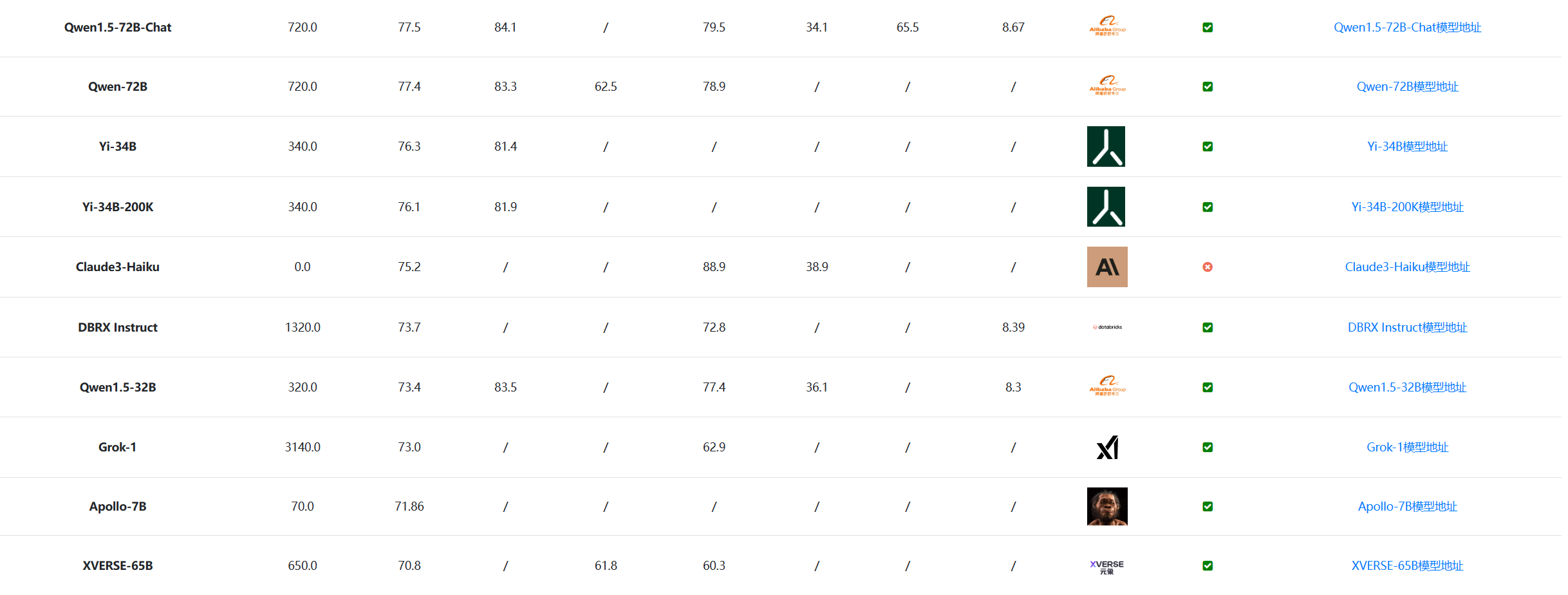Click the xAI logo for Grok-1
Screen dimensions: 1568x595
click(x=1107, y=448)
